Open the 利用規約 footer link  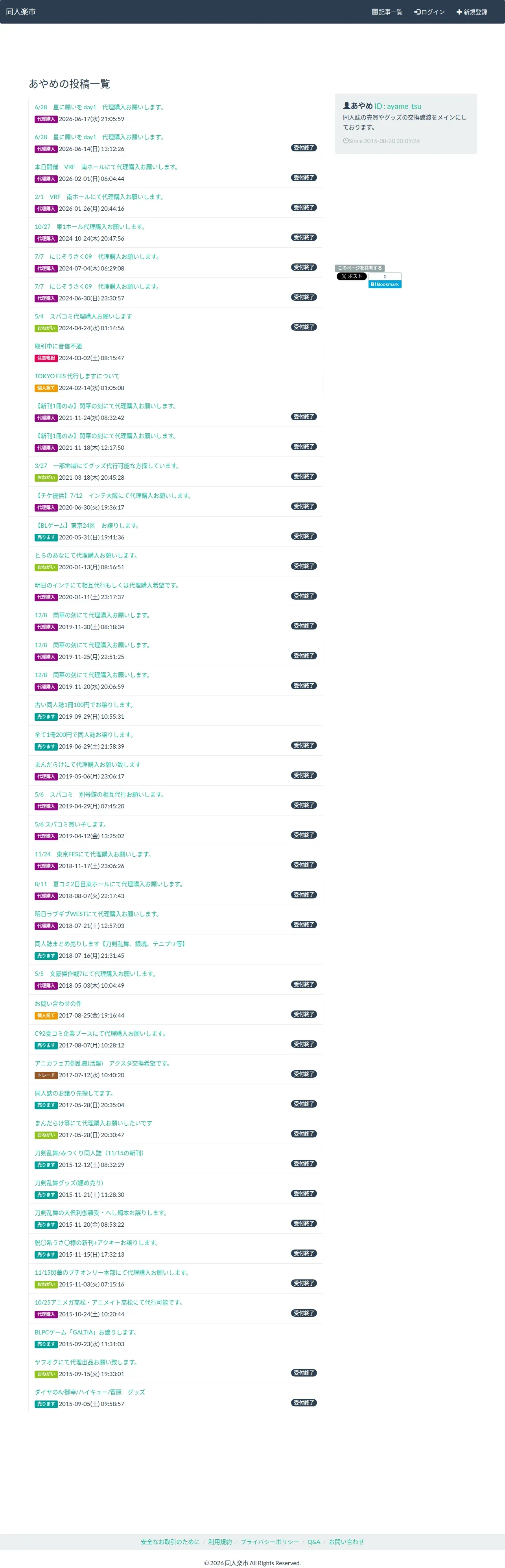coord(220,1542)
